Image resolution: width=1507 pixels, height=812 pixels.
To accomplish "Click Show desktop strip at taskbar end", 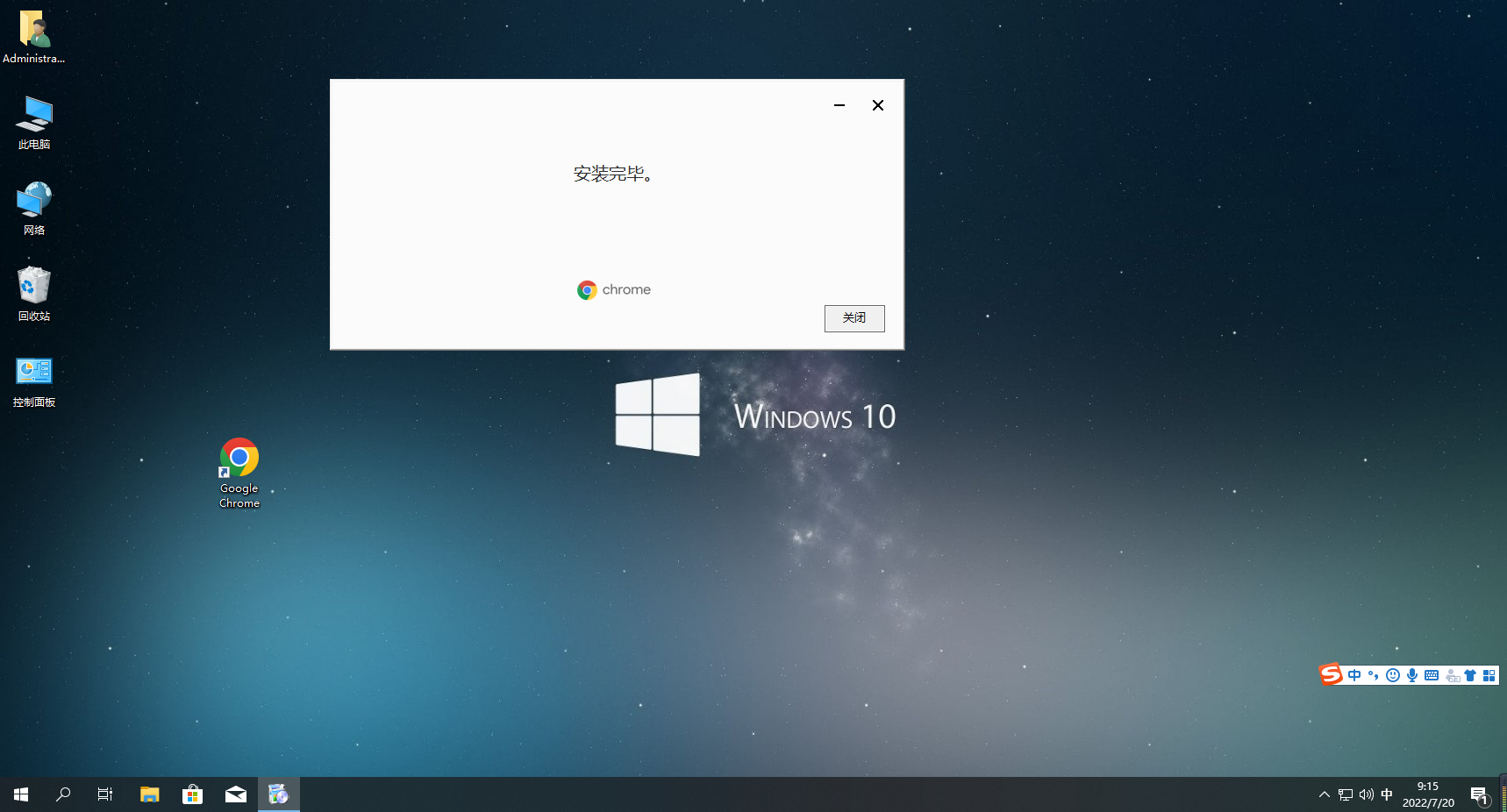I will [1503, 794].
